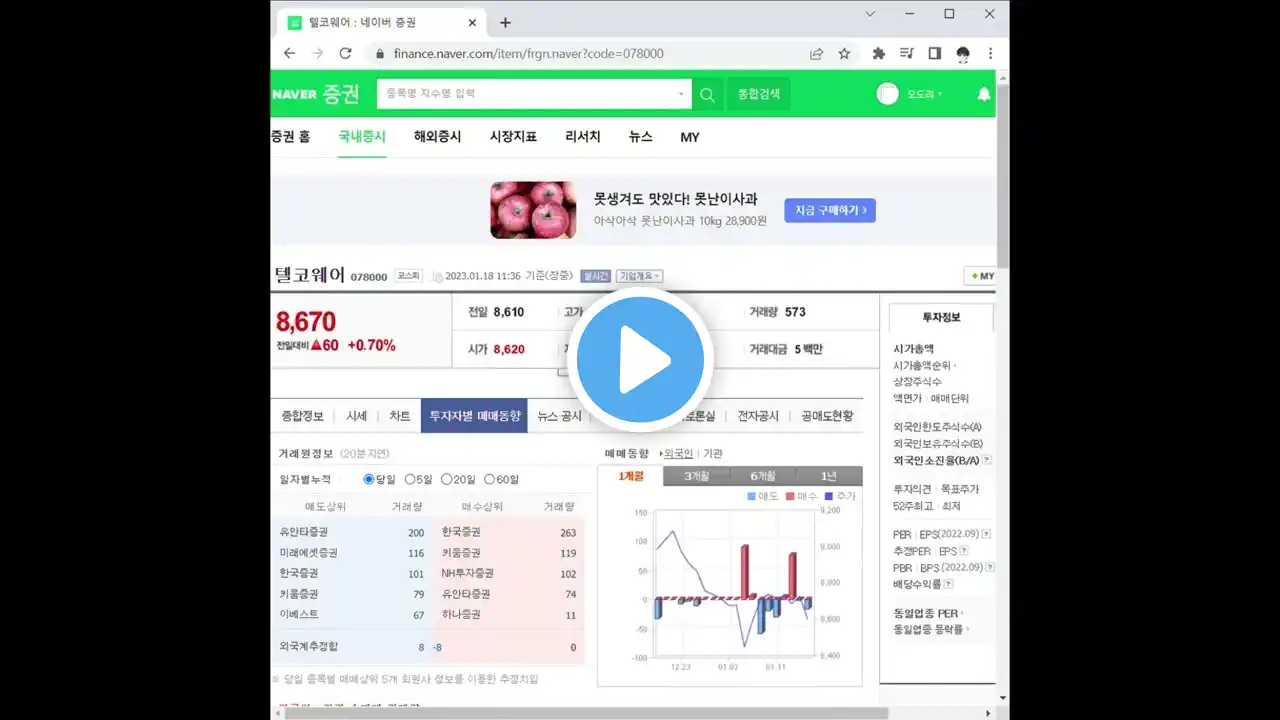Viewport: 1280px width, 720px height.
Task: Switch to the 차트 tab
Action: (400, 416)
